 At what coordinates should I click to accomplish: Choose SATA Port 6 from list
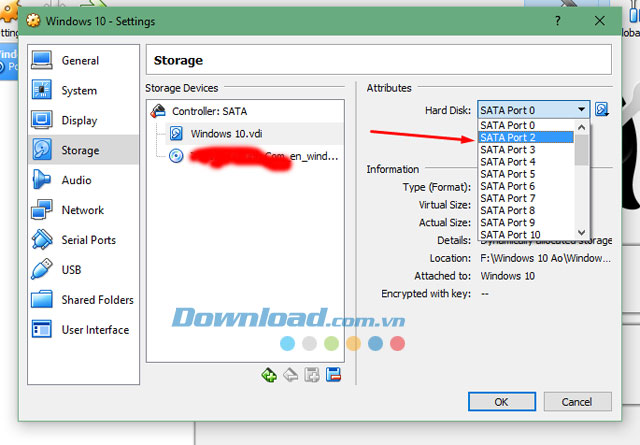point(526,186)
